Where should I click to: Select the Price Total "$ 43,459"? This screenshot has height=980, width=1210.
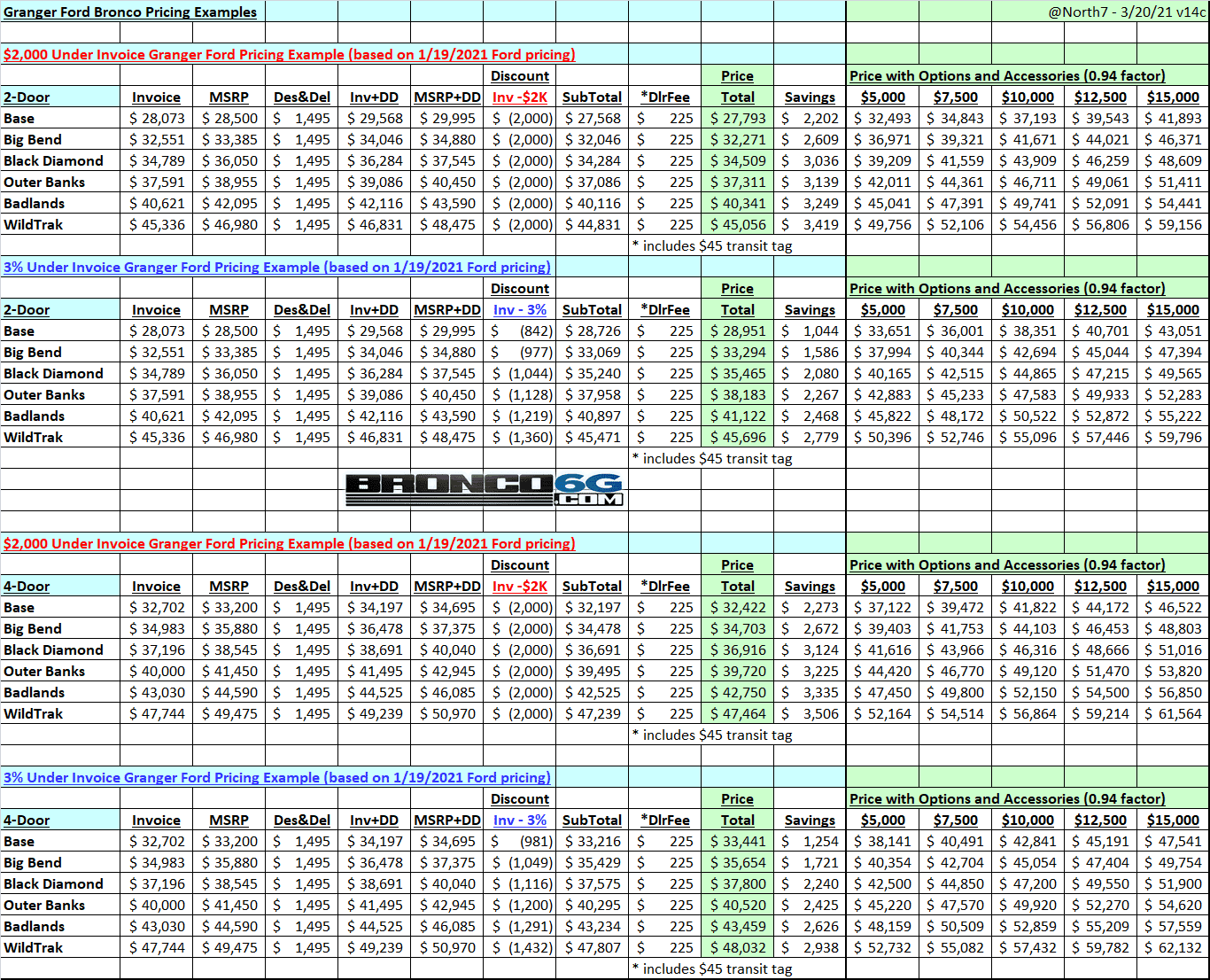(738, 927)
